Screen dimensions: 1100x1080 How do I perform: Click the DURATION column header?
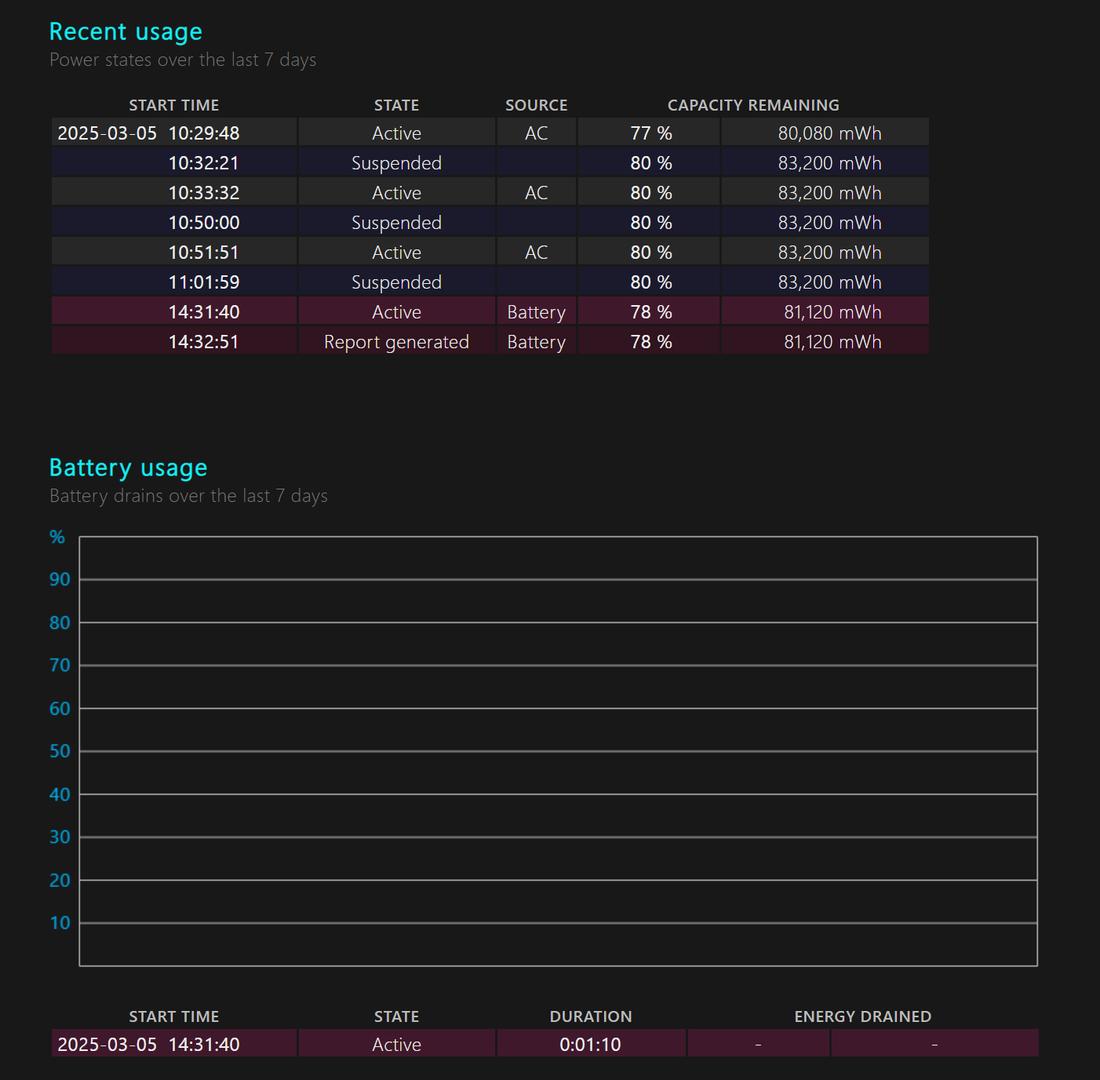pos(591,1016)
